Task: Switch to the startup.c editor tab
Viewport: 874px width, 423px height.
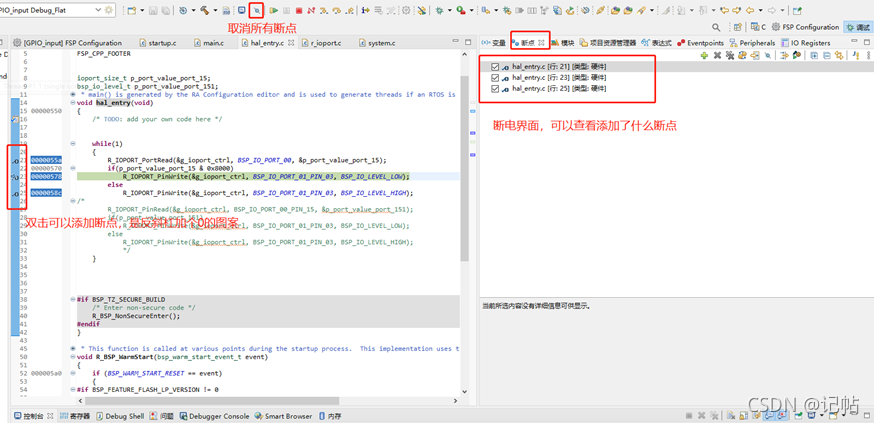Action: 160,43
